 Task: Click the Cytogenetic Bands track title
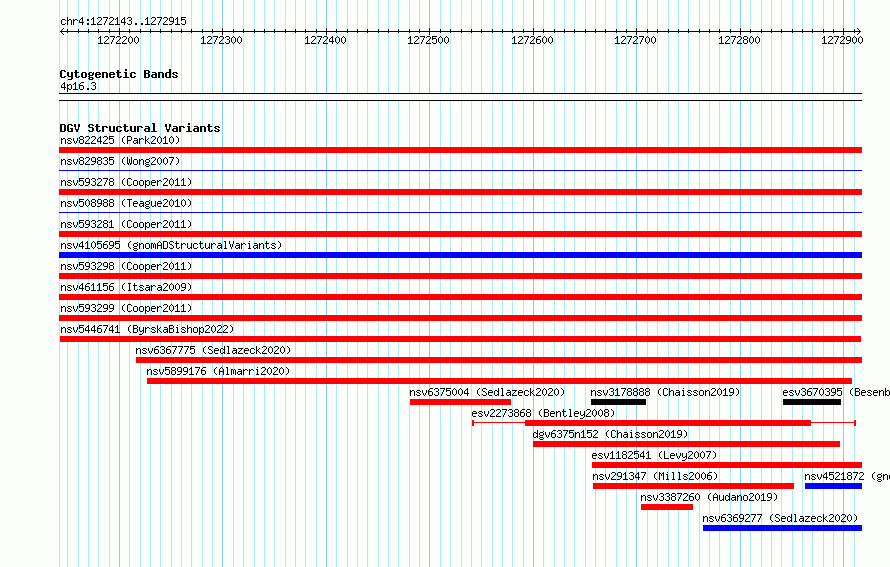pos(119,74)
